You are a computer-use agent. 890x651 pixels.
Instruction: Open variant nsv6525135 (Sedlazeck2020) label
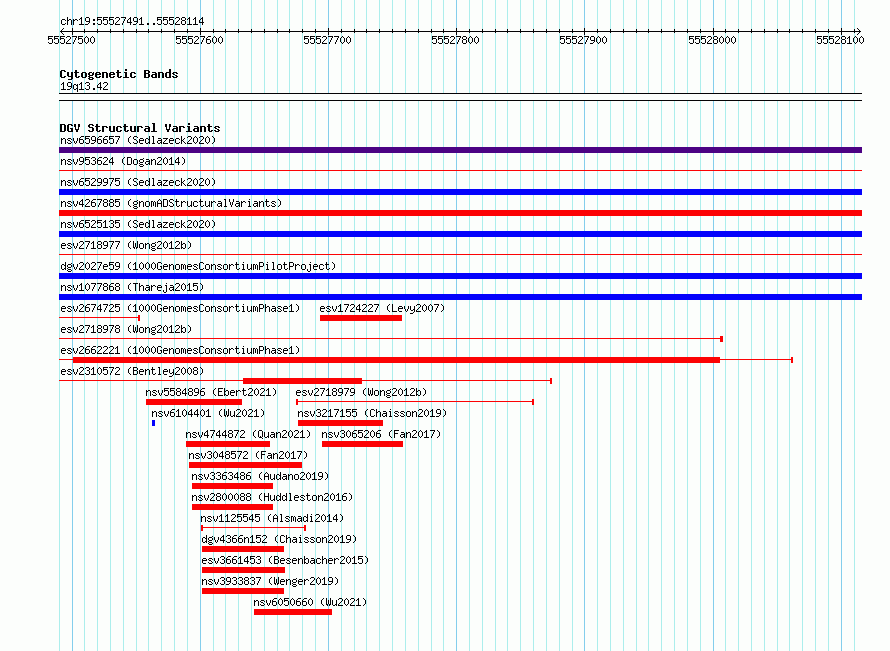(x=138, y=224)
